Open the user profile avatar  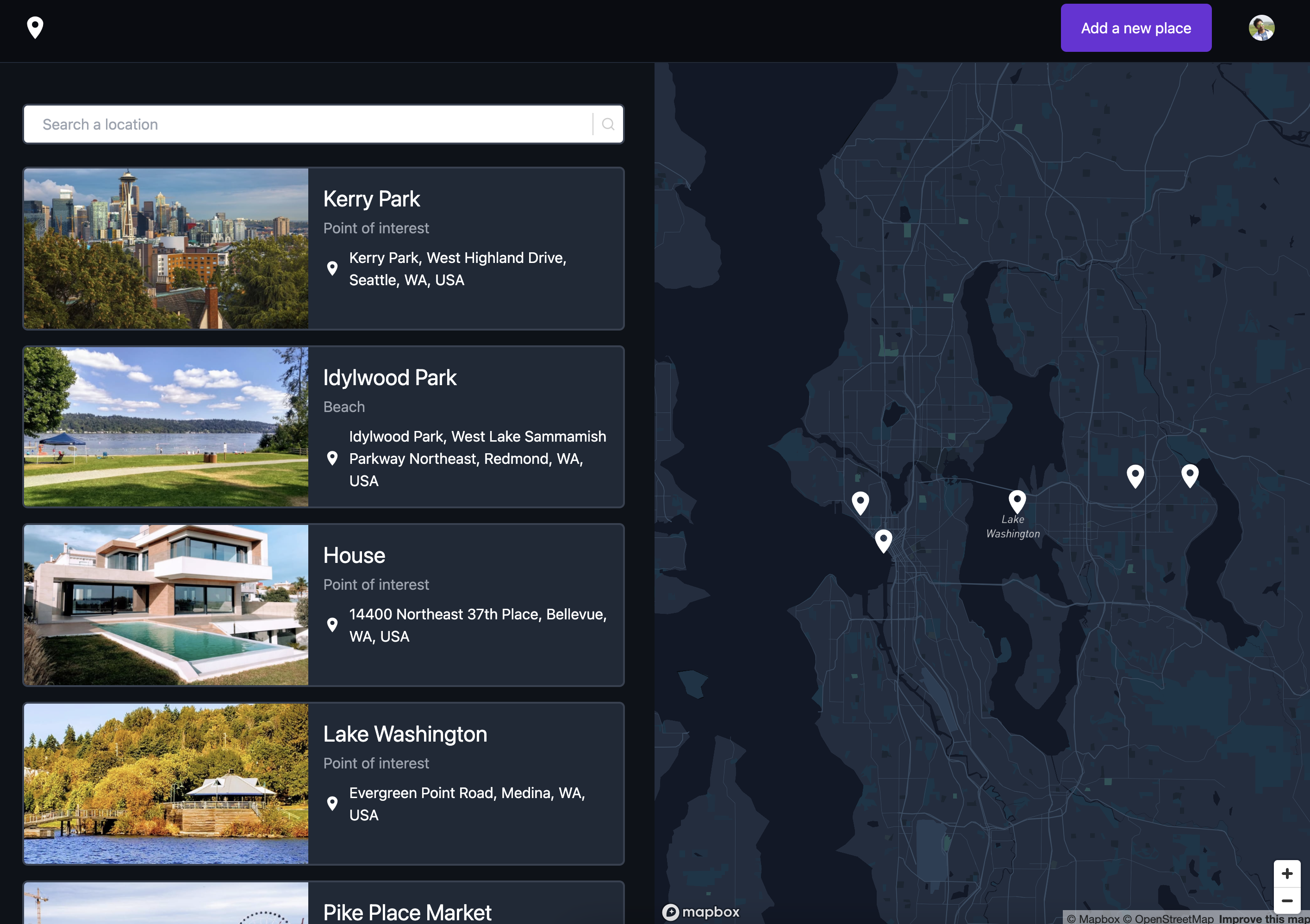(1261, 28)
